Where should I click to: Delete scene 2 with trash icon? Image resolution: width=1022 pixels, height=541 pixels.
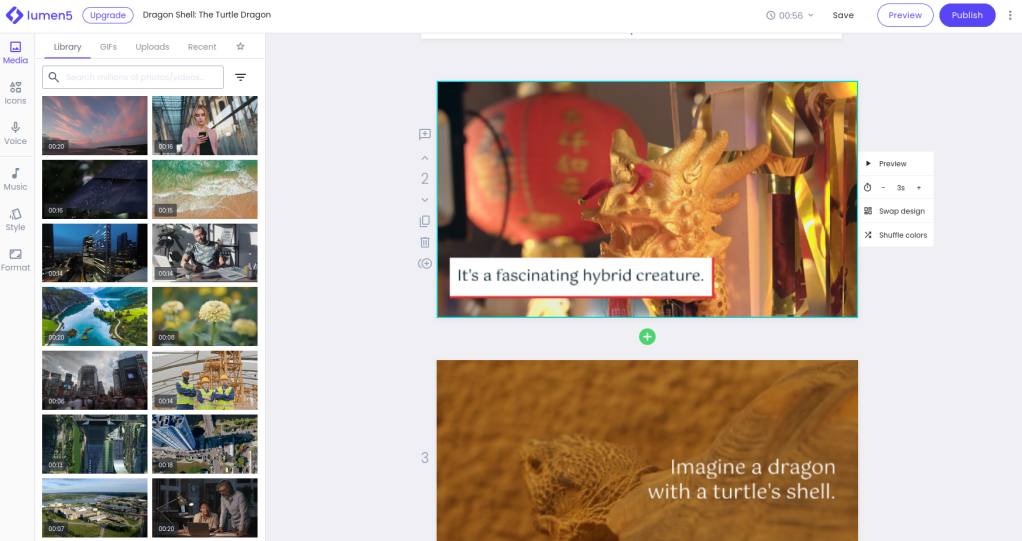425,242
